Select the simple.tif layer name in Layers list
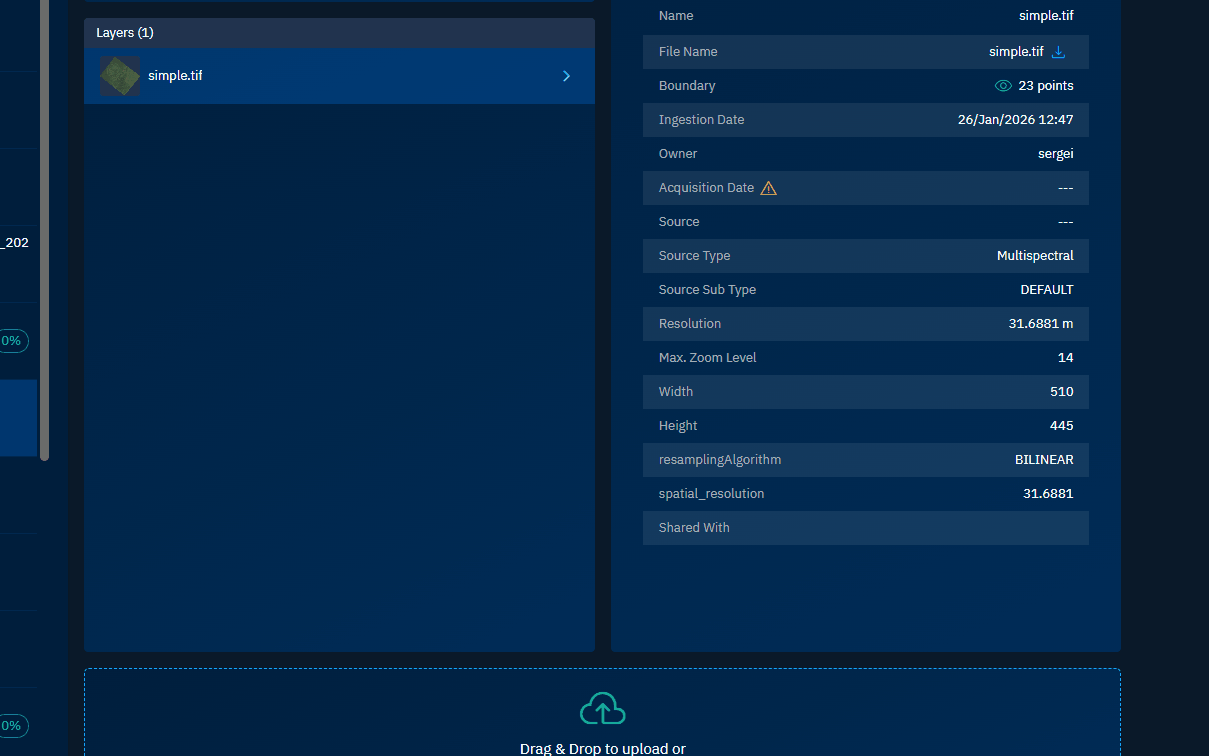1209x756 pixels. pos(175,76)
